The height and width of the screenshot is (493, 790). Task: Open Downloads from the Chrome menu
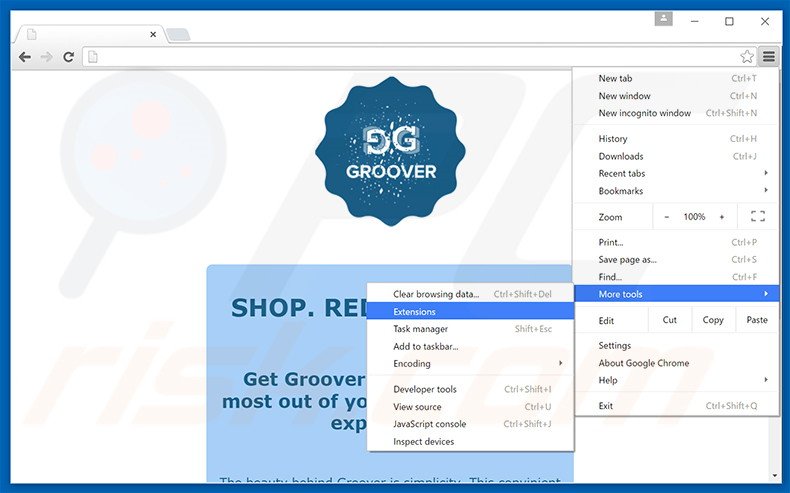(677, 156)
